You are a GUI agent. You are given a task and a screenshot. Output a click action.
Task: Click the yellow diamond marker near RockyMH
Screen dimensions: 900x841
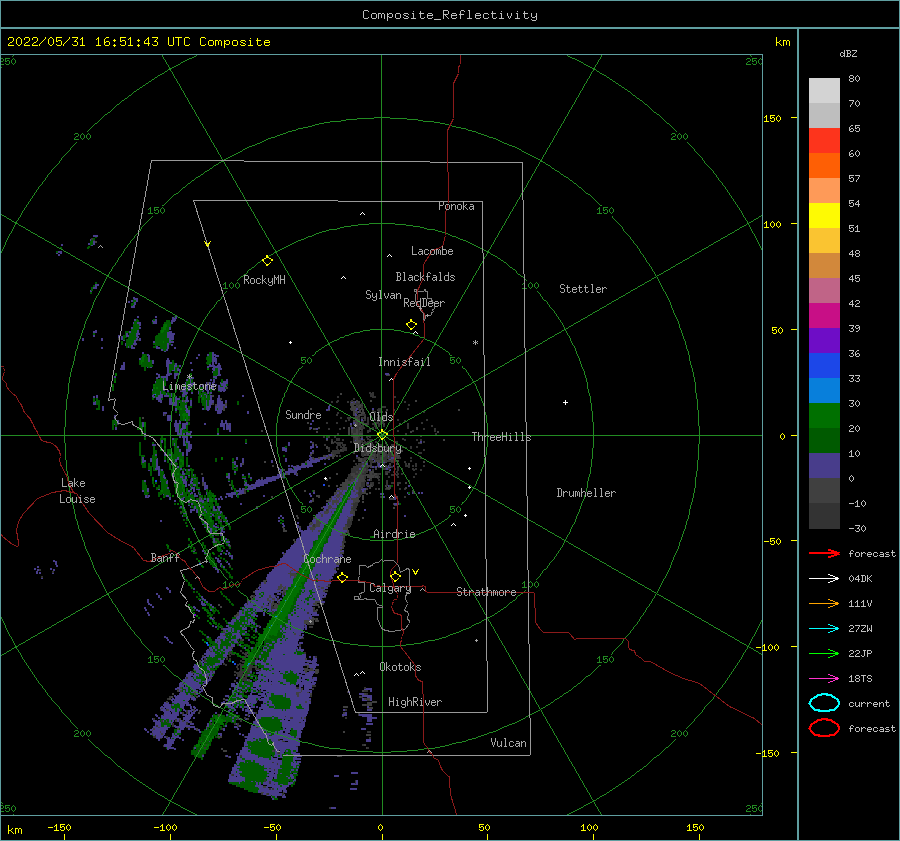tap(267, 261)
